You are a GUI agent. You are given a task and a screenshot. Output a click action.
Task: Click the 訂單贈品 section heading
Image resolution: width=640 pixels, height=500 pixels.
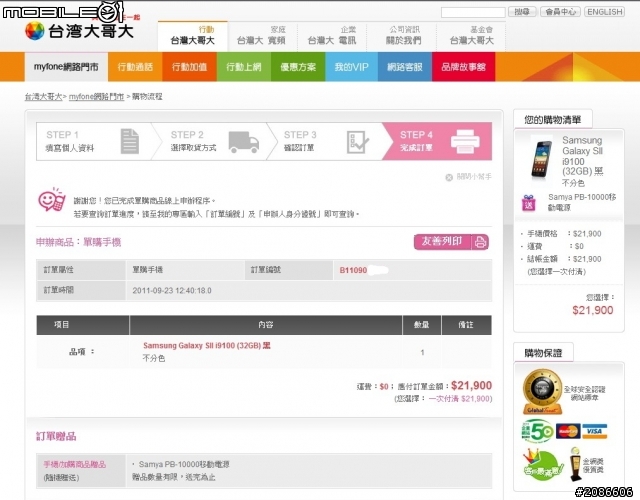(x=56, y=436)
